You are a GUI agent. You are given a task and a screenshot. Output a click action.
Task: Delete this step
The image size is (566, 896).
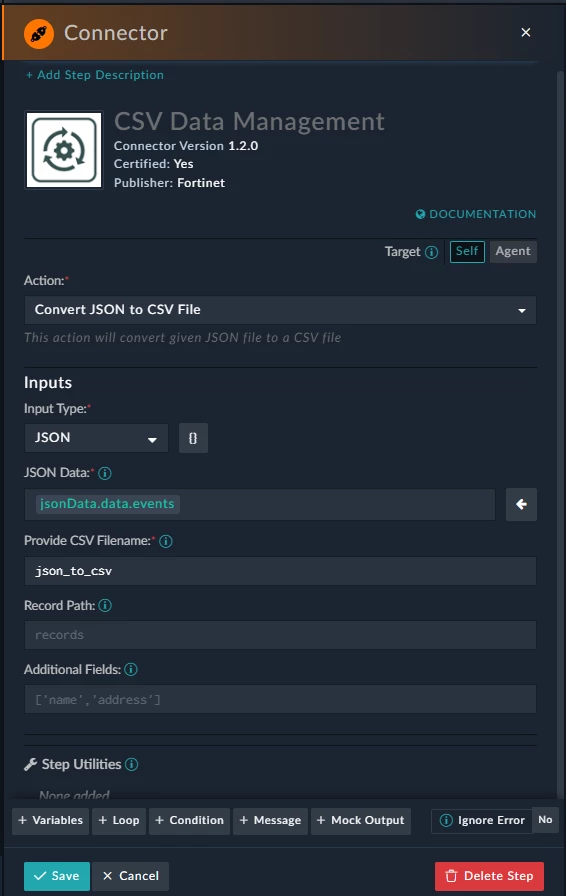(489, 876)
